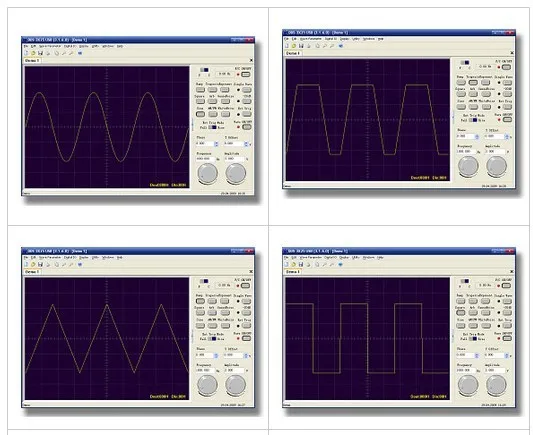Close Demo 1 document in sine-wave window
Image resolution: width=533 pixels, height=435 pixels.
click(251, 60)
